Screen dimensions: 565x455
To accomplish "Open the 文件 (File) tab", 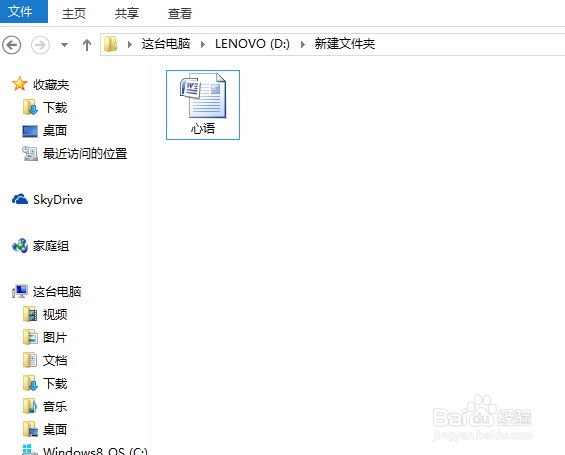I will tap(24, 11).
